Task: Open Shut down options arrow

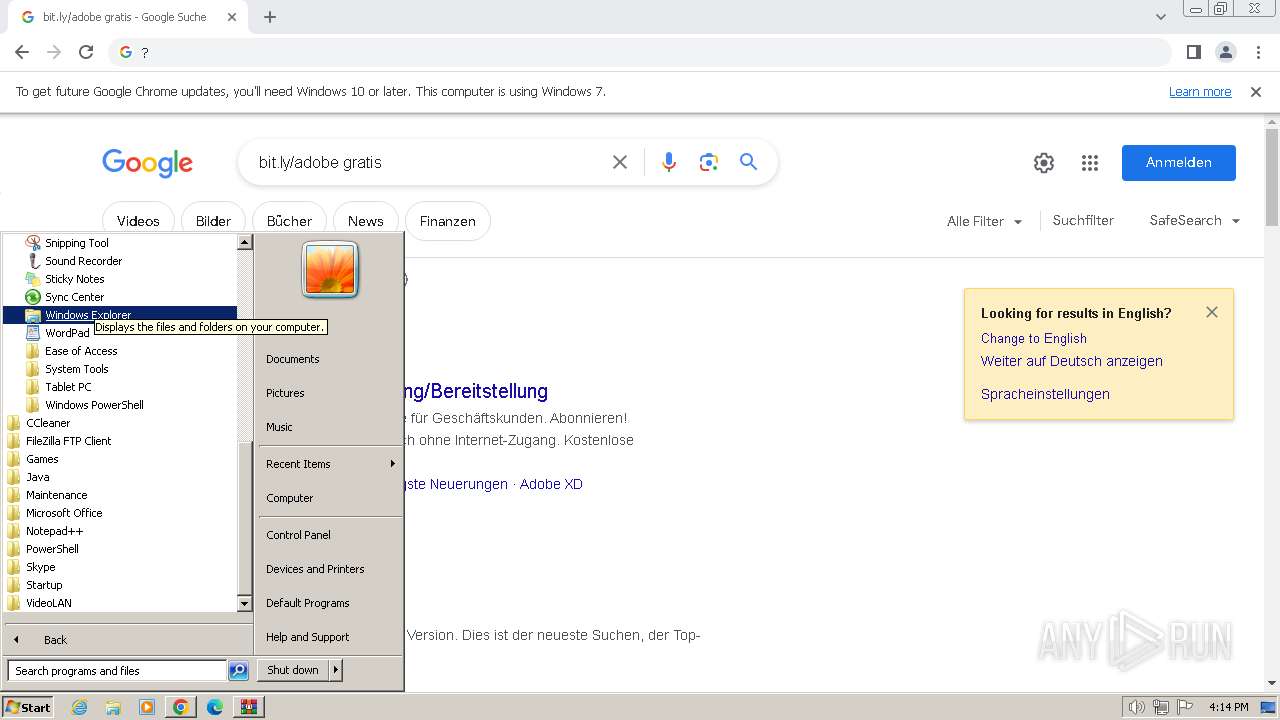Action: pyautogui.click(x=336, y=670)
